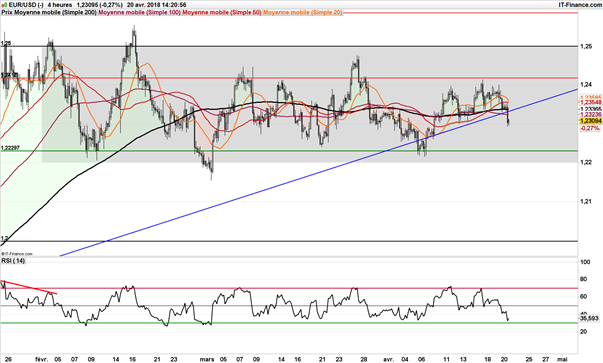
Task: Click the "avr." label on date axis
Action: [x=389, y=360]
